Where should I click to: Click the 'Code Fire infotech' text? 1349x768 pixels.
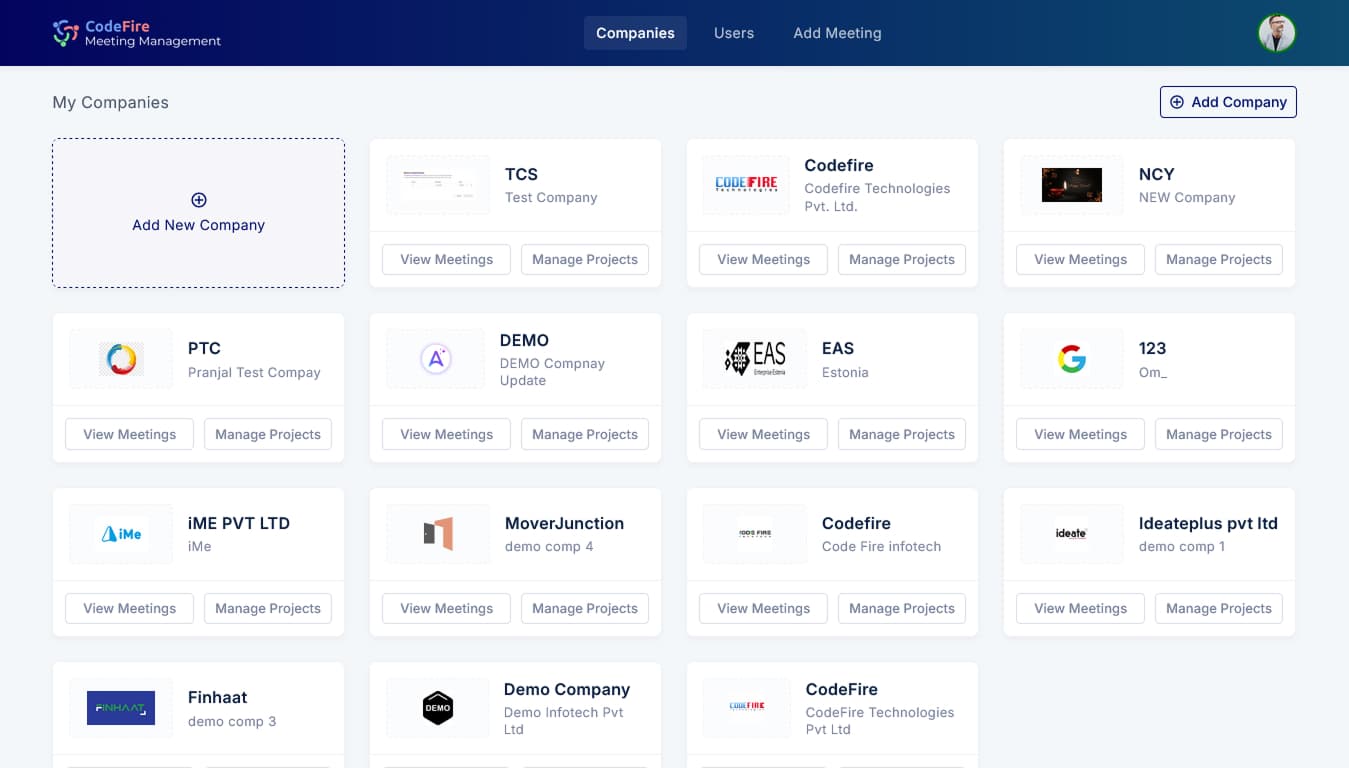(x=881, y=546)
